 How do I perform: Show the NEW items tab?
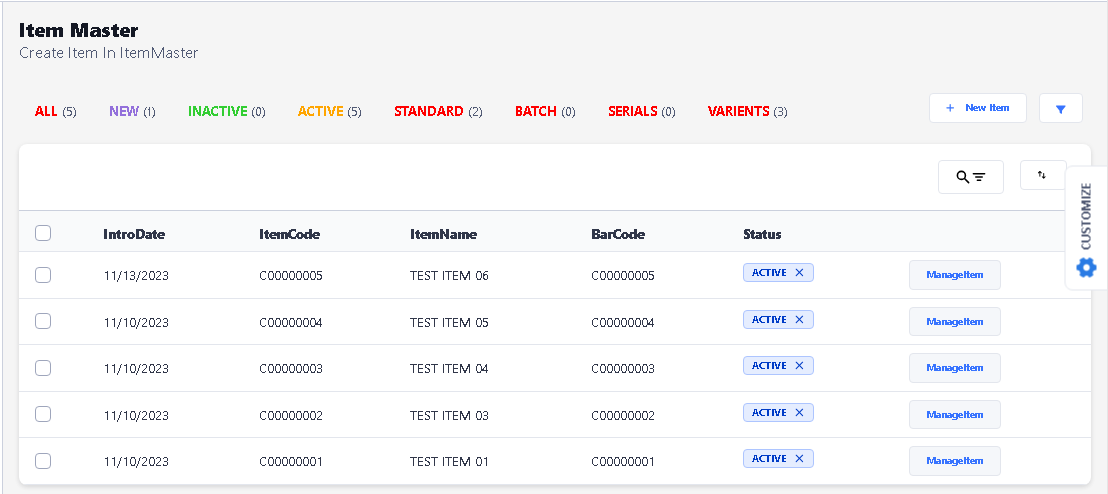click(124, 111)
